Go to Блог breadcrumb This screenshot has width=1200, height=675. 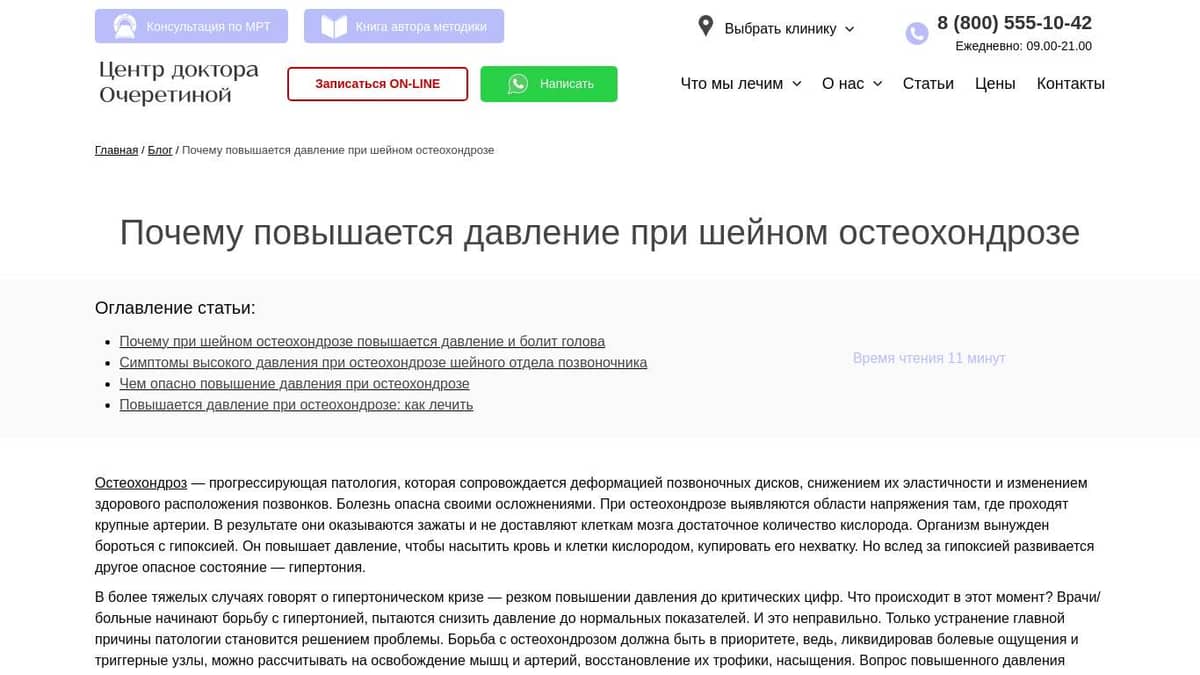(x=160, y=150)
